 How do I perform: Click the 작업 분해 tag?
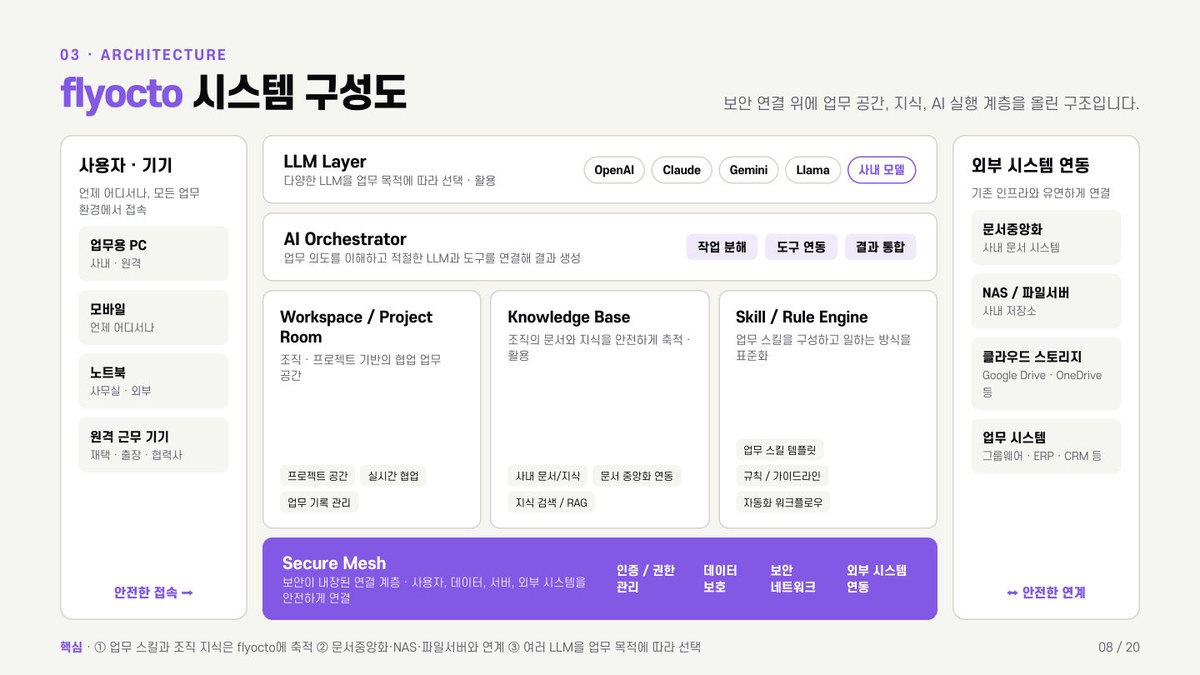[x=722, y=247]
